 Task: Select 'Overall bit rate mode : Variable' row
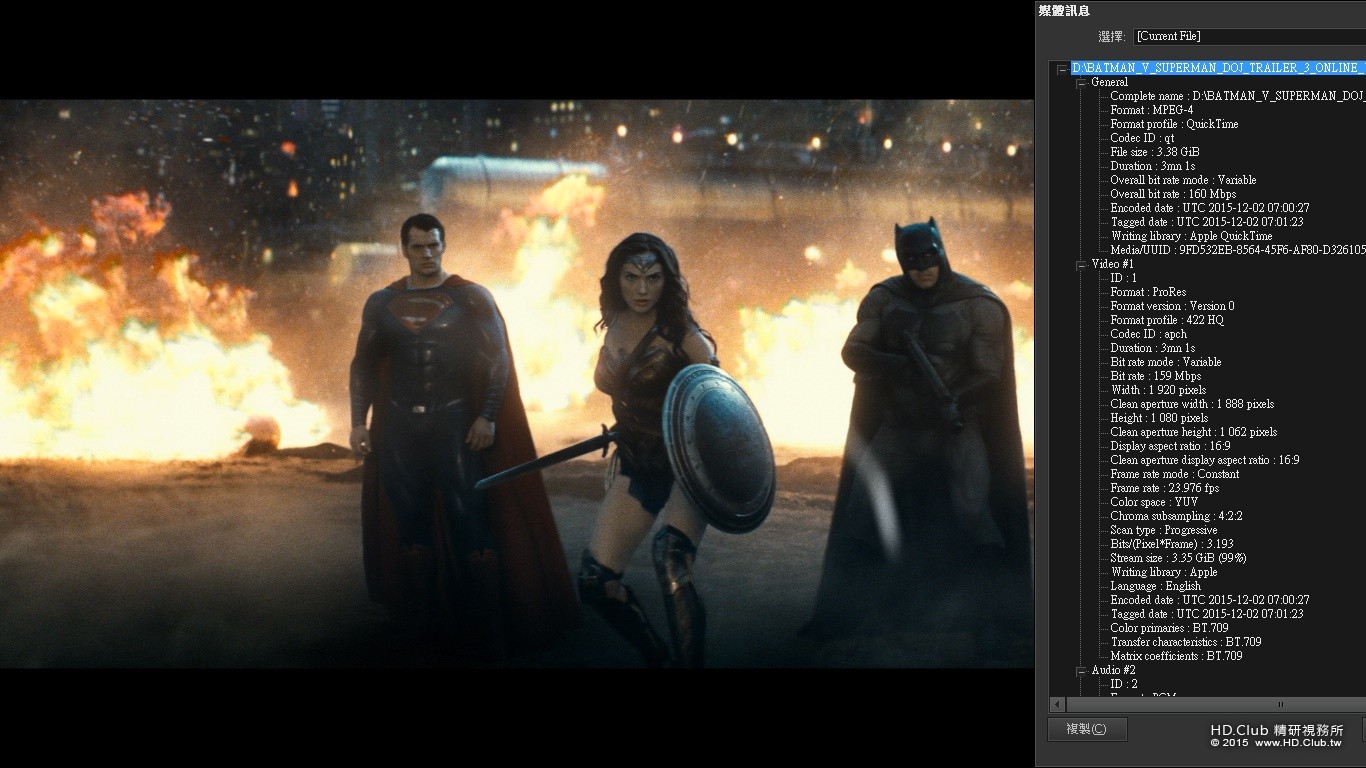(1183, 180)
